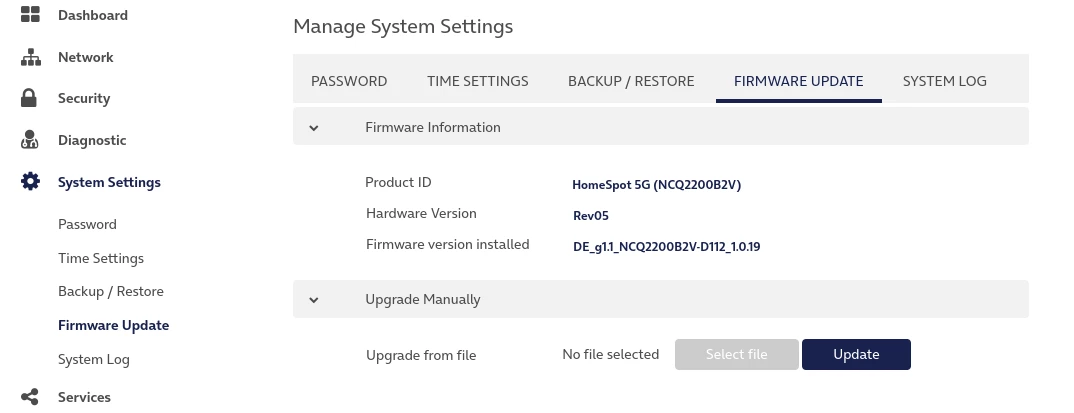Open the TIME SETTINGS tab
Screen dimensions: 1074x413
click(x=477, y=81)
